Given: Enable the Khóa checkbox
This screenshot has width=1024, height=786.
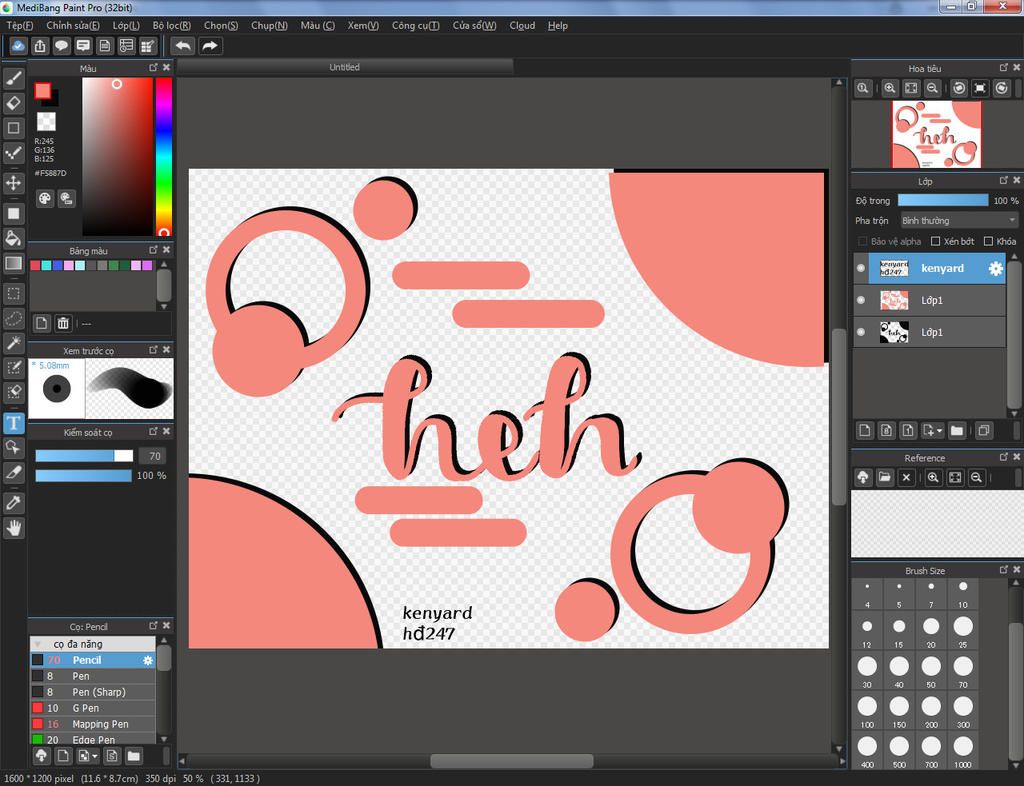Looking at the screenshot, I should click(988, 242).
